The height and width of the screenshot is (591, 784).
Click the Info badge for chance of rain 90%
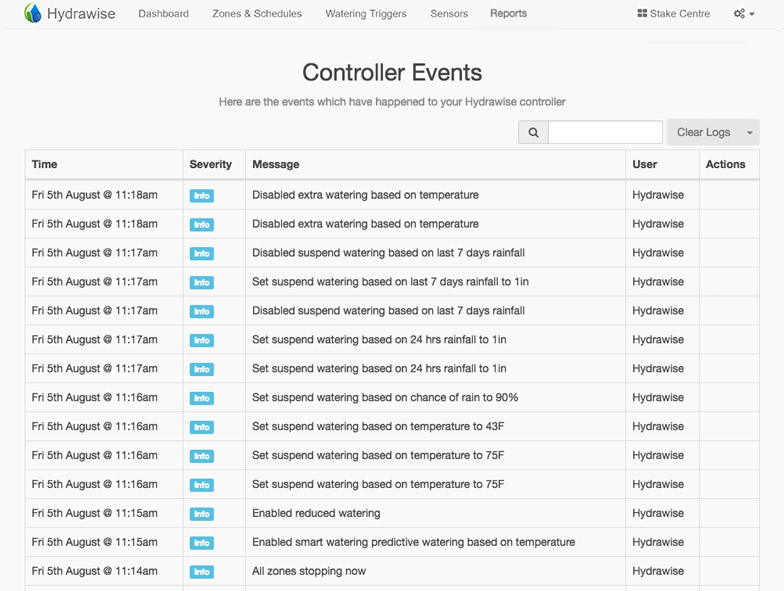[x=202, y=398]
